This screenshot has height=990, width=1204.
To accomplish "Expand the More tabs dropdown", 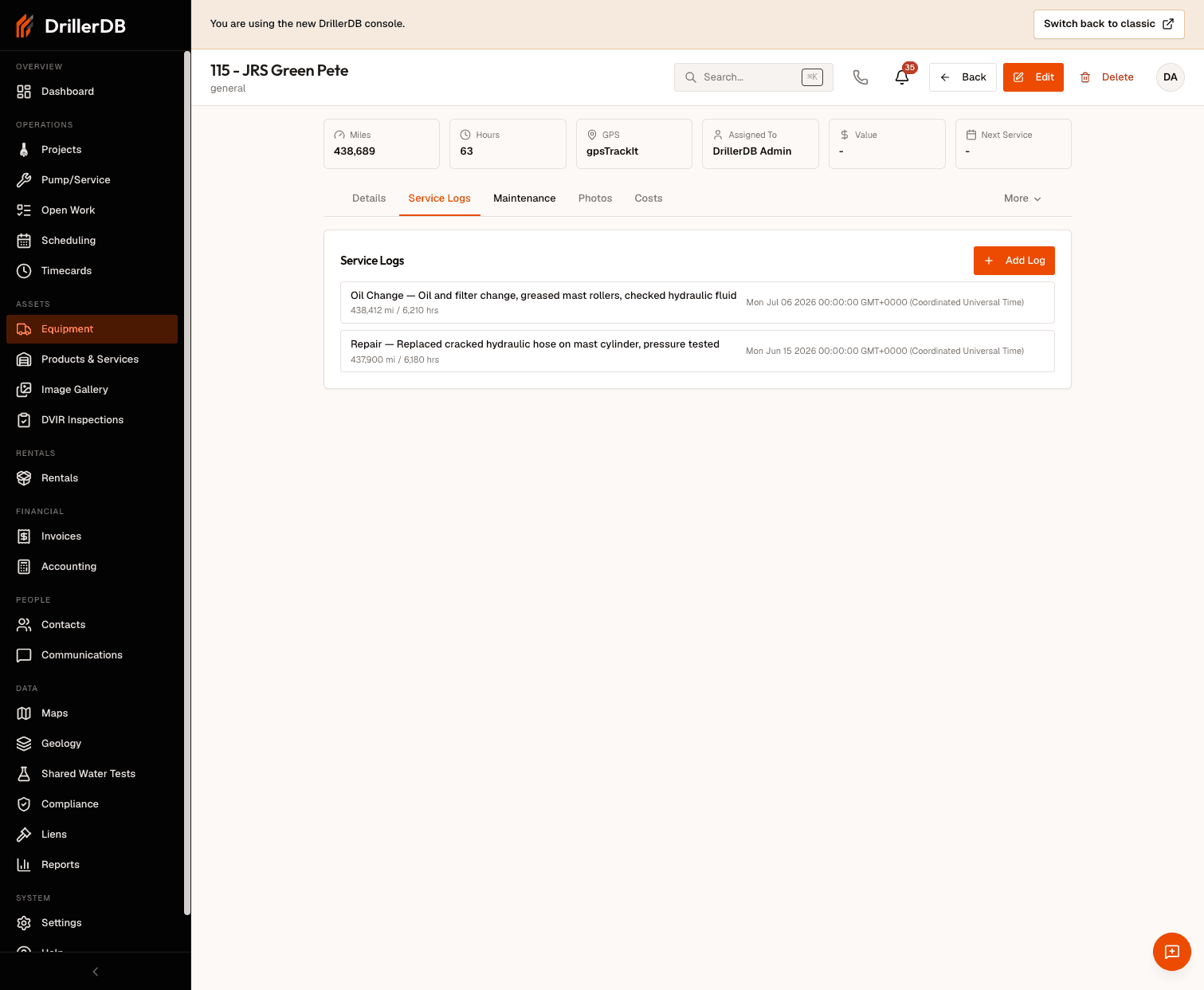I will [x=1022, y=198].
